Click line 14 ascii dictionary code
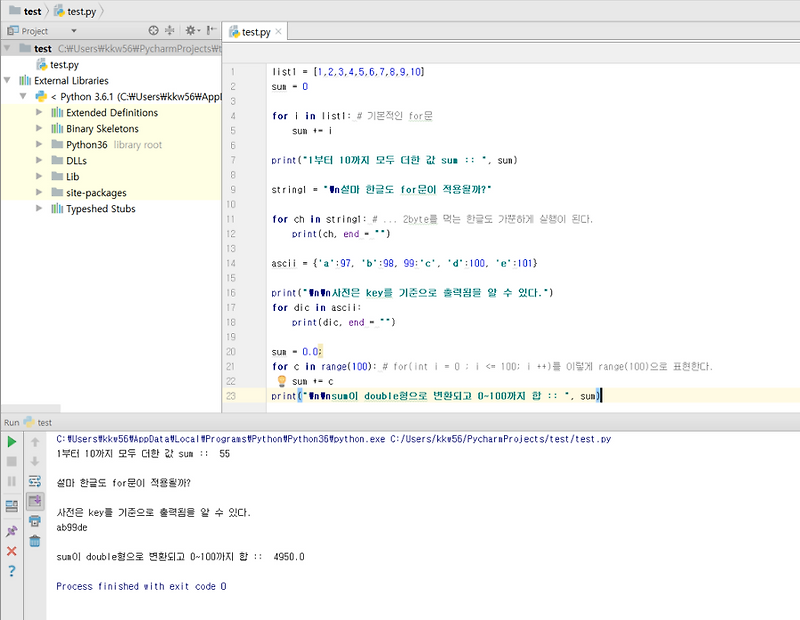The width and height of the screenshot is (800, 620). pyautogui.click(x=404, y=263)
